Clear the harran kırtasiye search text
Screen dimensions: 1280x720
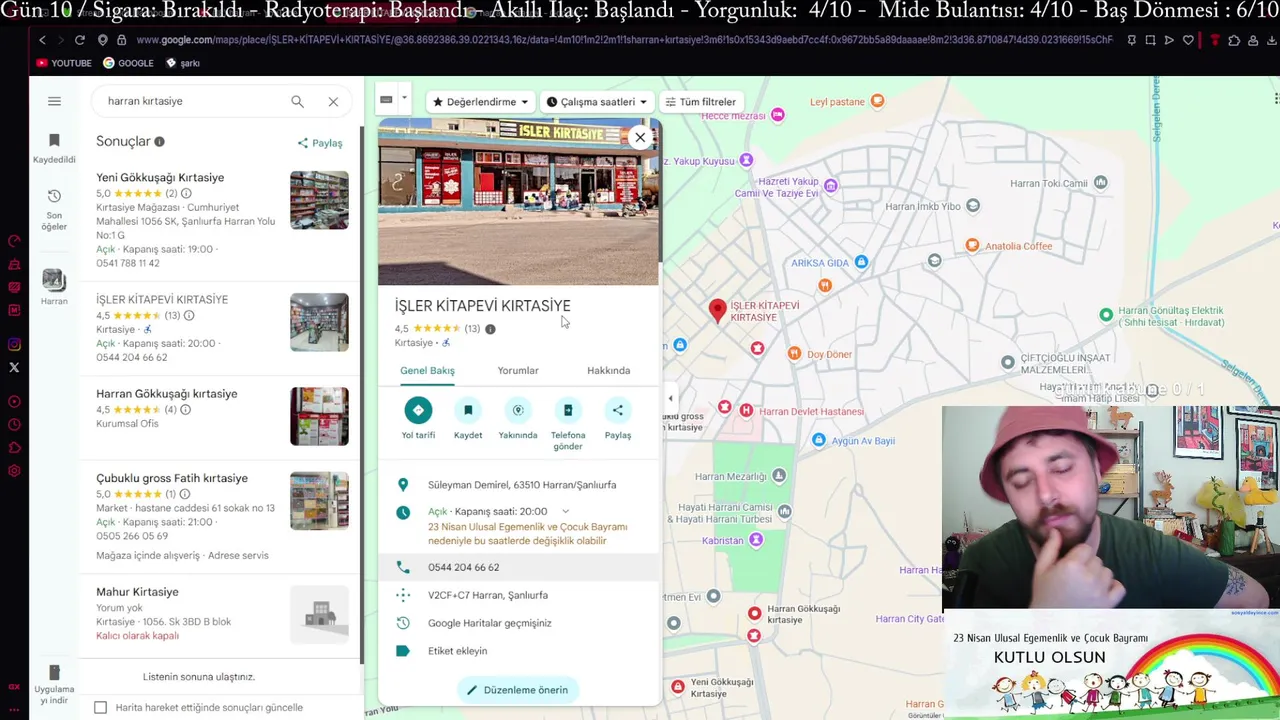point(333,101)
